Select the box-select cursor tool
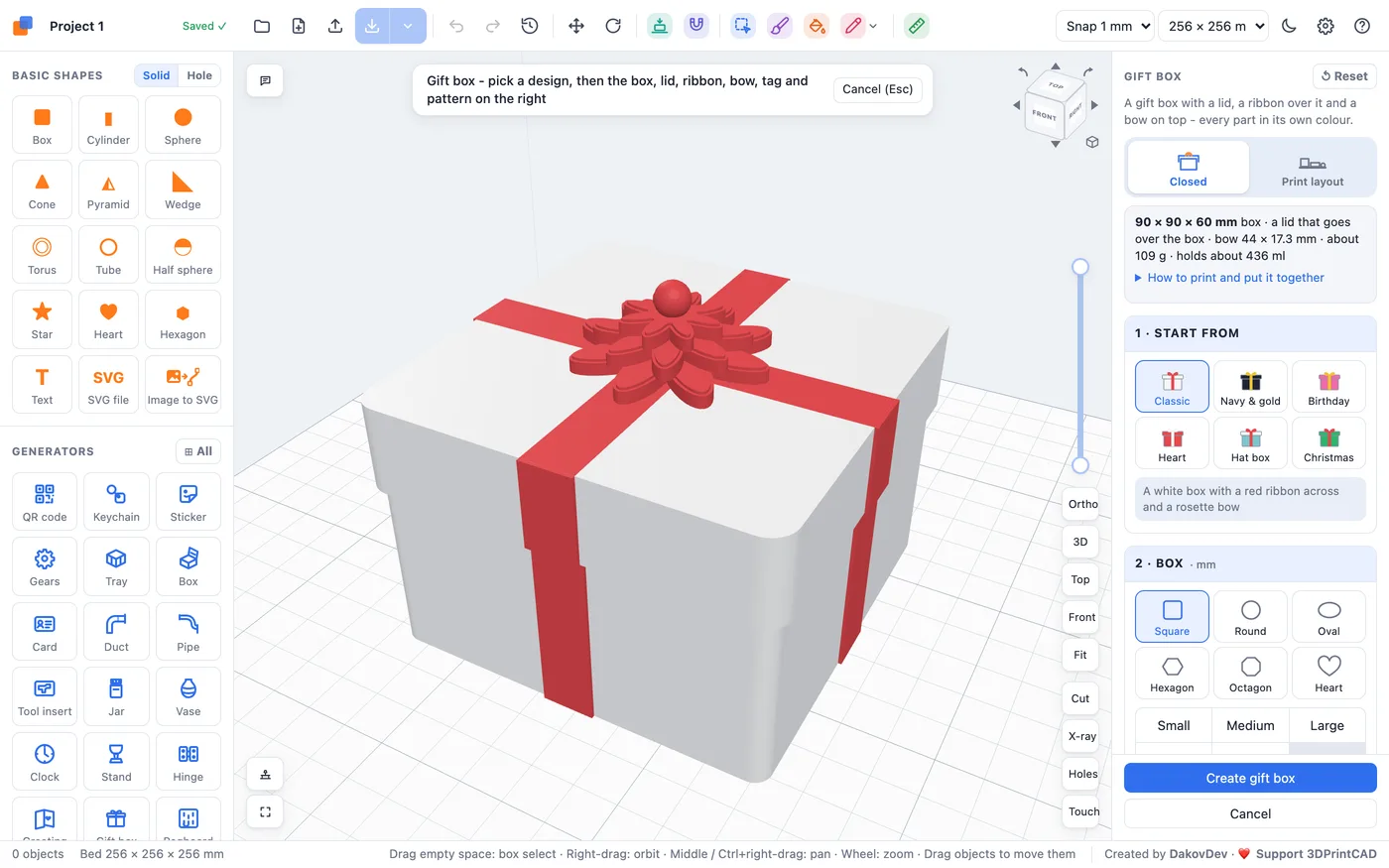Image resolution: width=1389 pixels, height=868 pixels. pyautogui.click(x=743, y=26)
